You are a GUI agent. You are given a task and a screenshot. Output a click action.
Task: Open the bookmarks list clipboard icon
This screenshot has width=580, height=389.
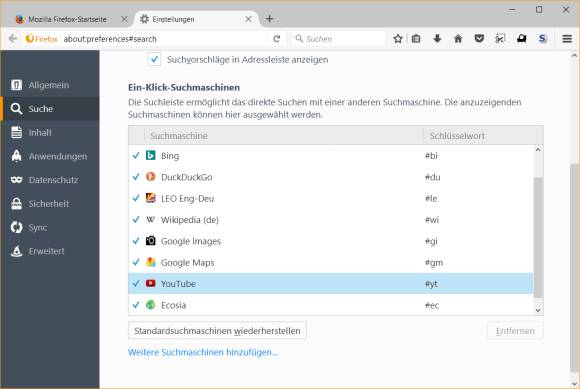[x=416, y=38]
